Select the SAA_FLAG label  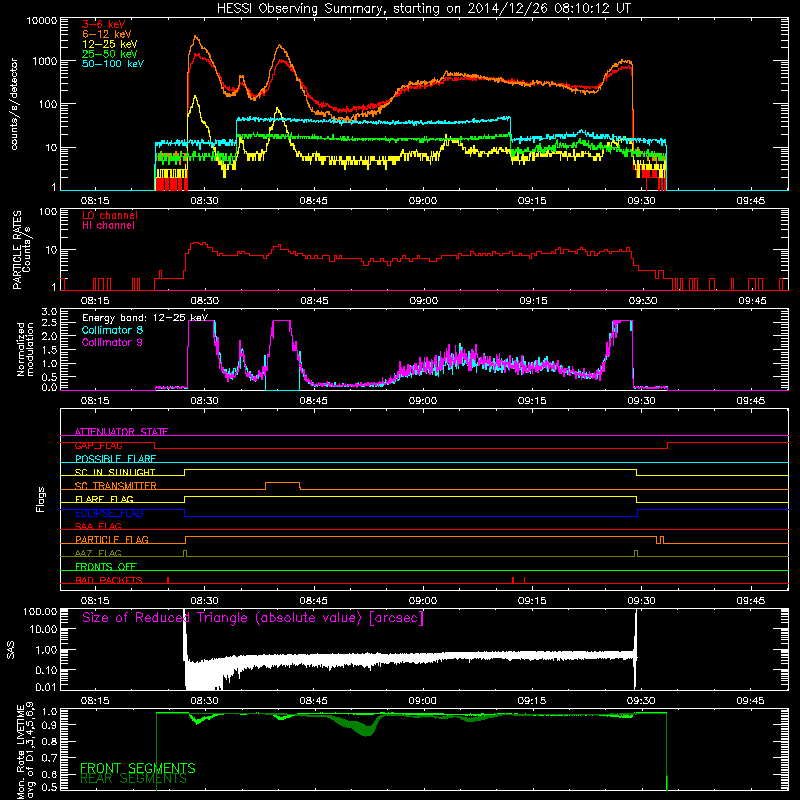[x=98, y=526]
